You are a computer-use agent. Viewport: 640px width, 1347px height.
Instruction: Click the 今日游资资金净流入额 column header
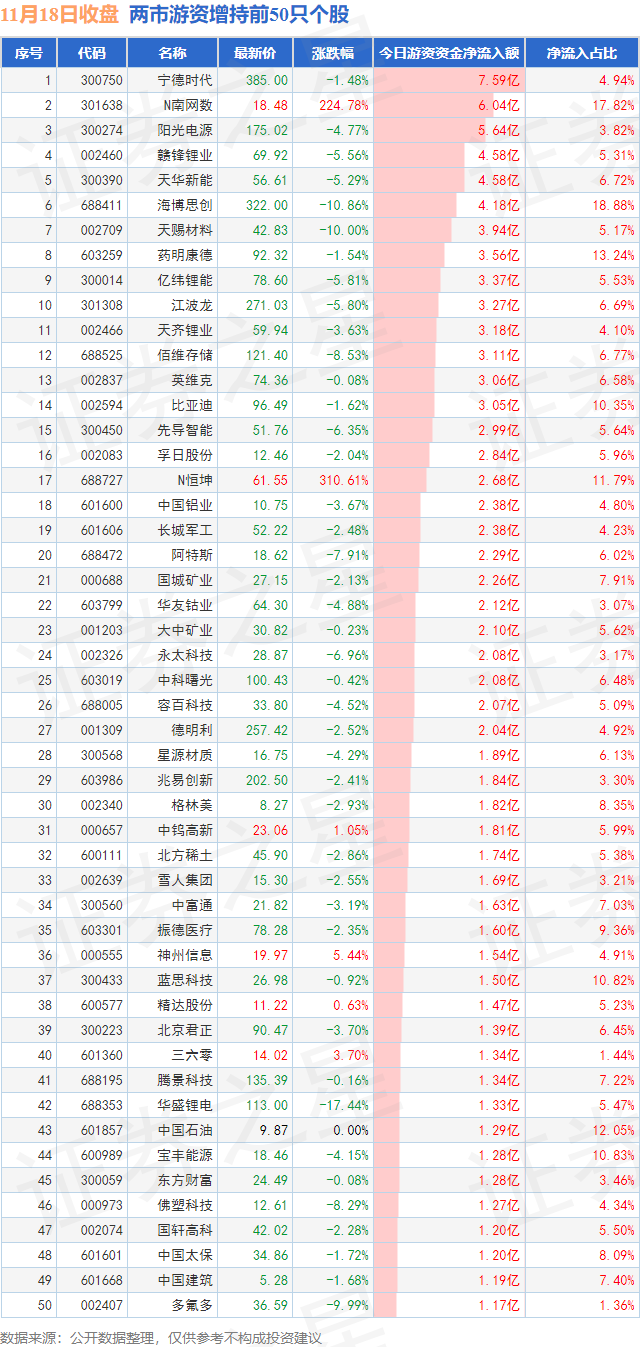pyautogui.click(x=448, y=54)
